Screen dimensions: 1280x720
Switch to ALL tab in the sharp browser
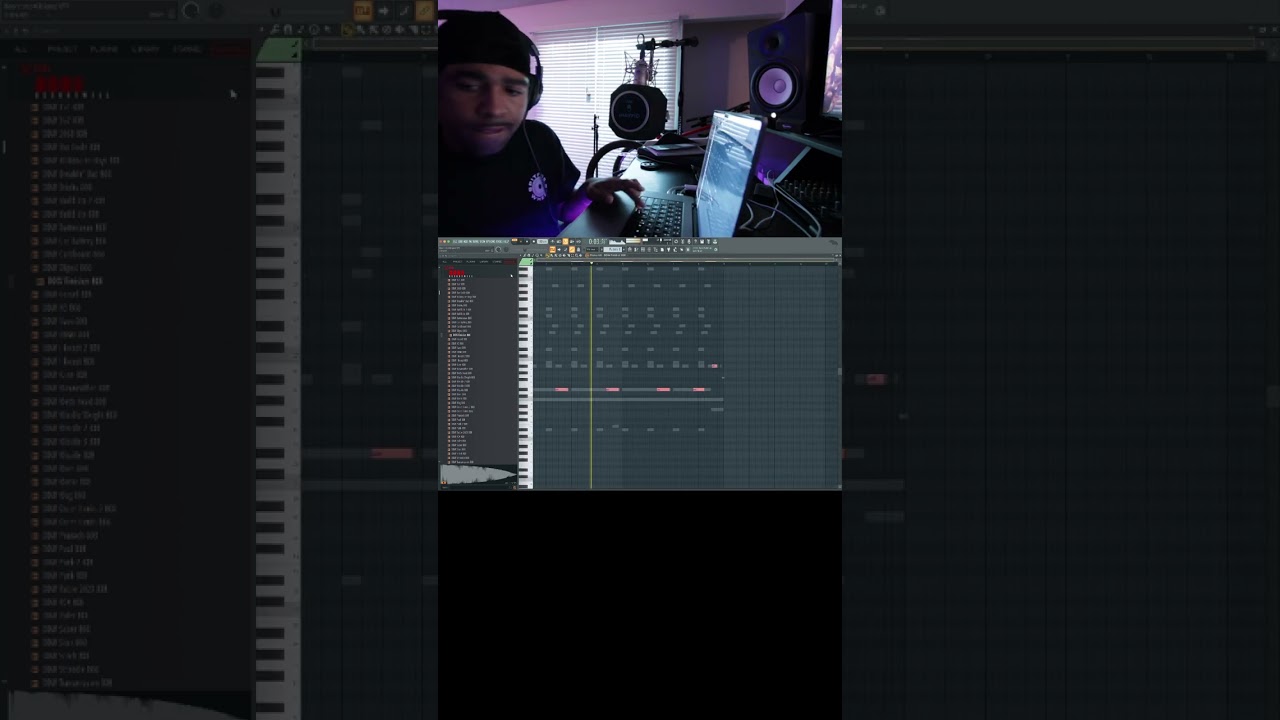point(444,261)
